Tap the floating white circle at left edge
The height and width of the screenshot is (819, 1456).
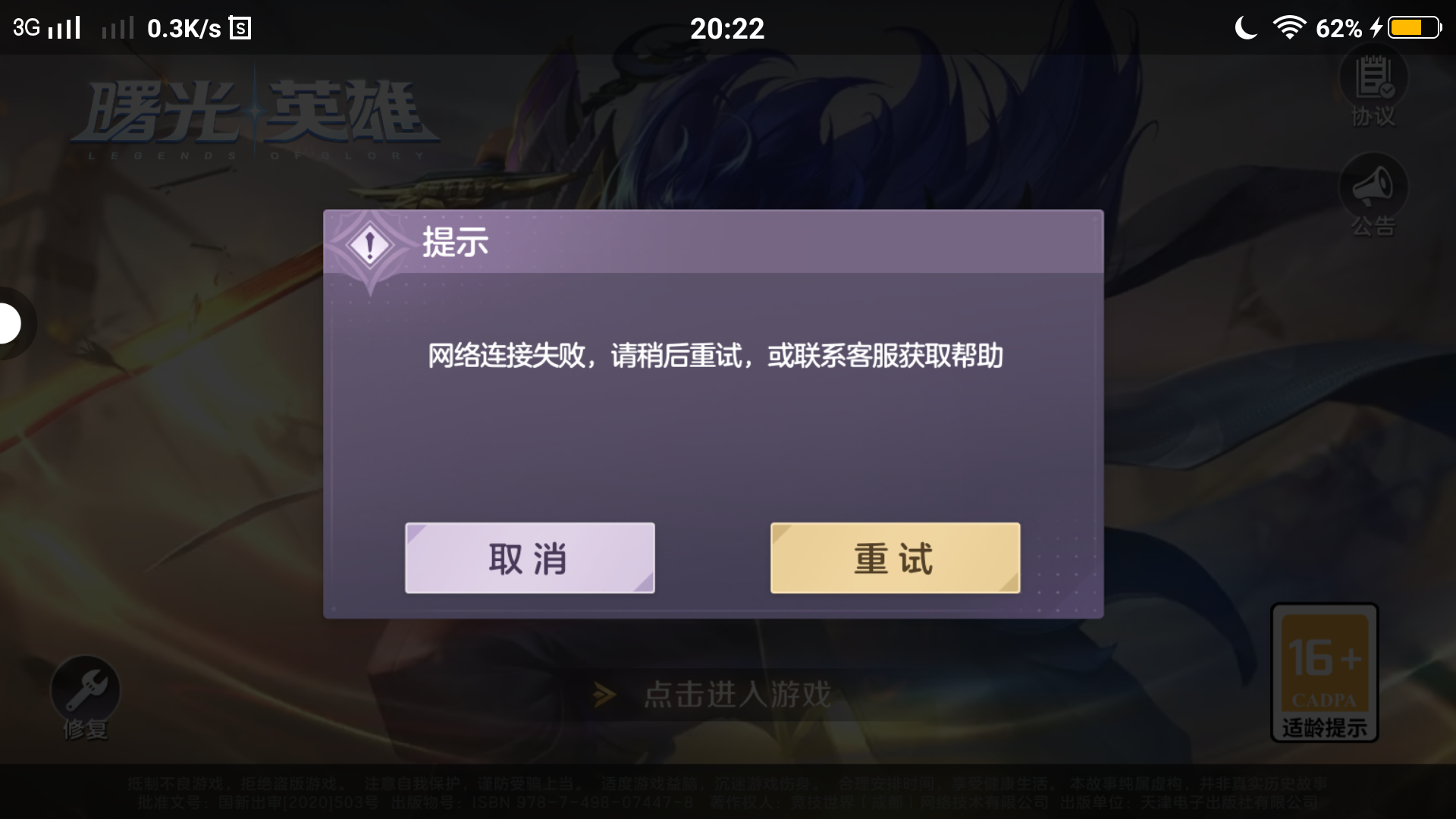(11, 324)
